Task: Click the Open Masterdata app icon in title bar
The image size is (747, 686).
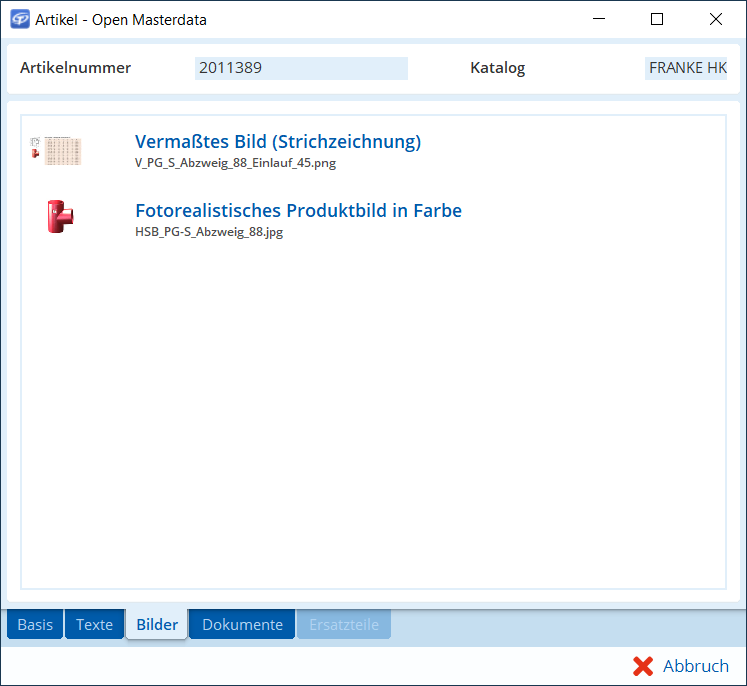Action: pos(20,19)
